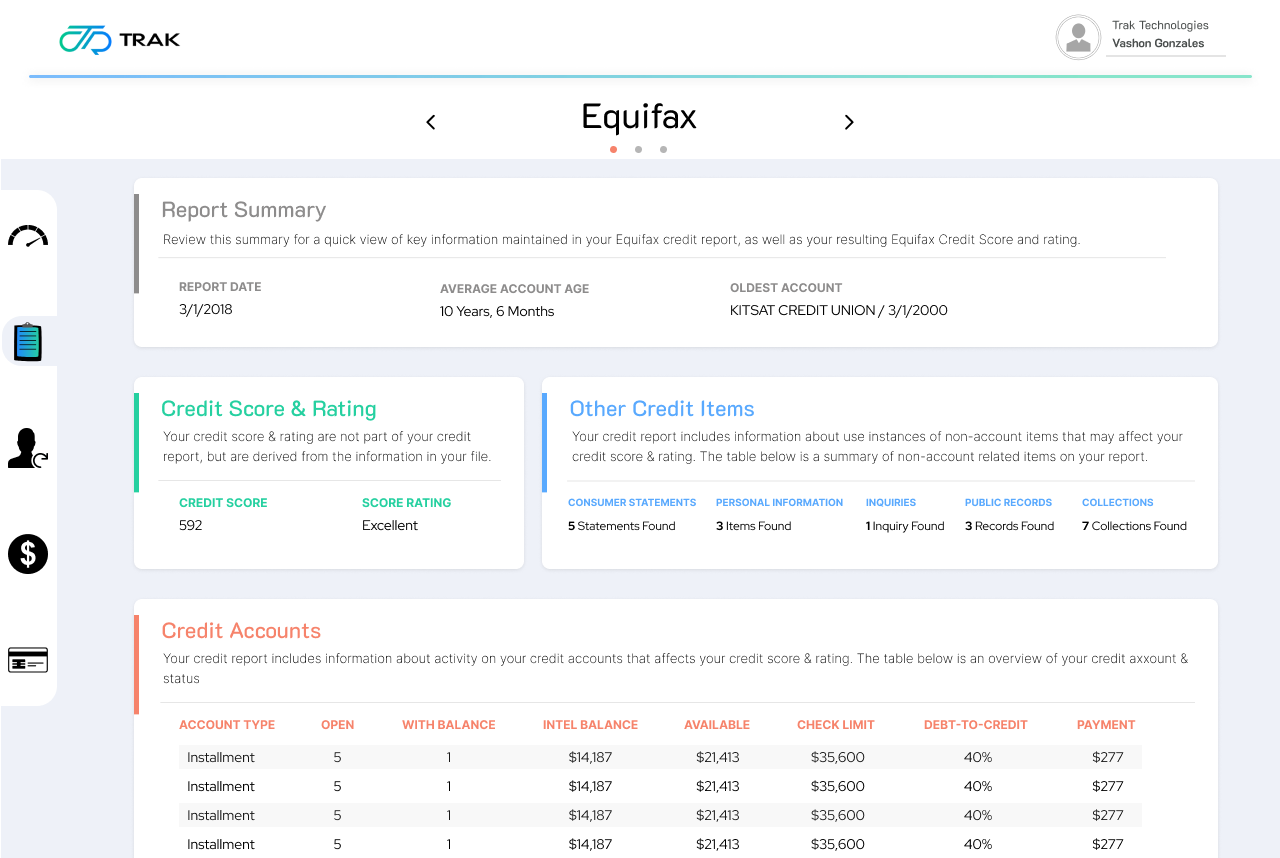Click the credit score value 592
The image size is (1280, 858).
[x=190, y=525]
